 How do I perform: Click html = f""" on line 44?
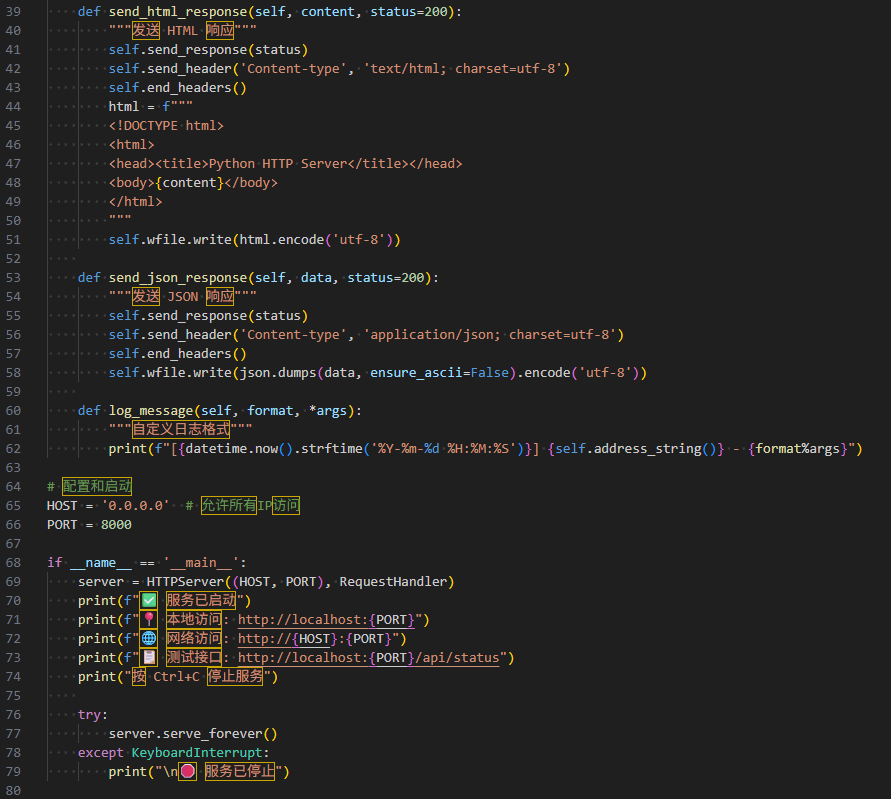(x=151, y=106)
